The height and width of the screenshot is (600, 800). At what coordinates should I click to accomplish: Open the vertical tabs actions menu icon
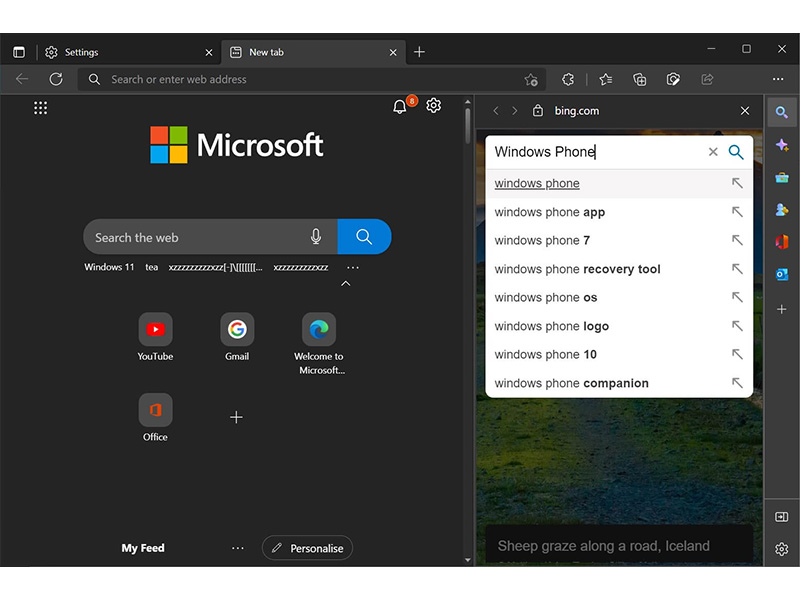pos(19,52)
